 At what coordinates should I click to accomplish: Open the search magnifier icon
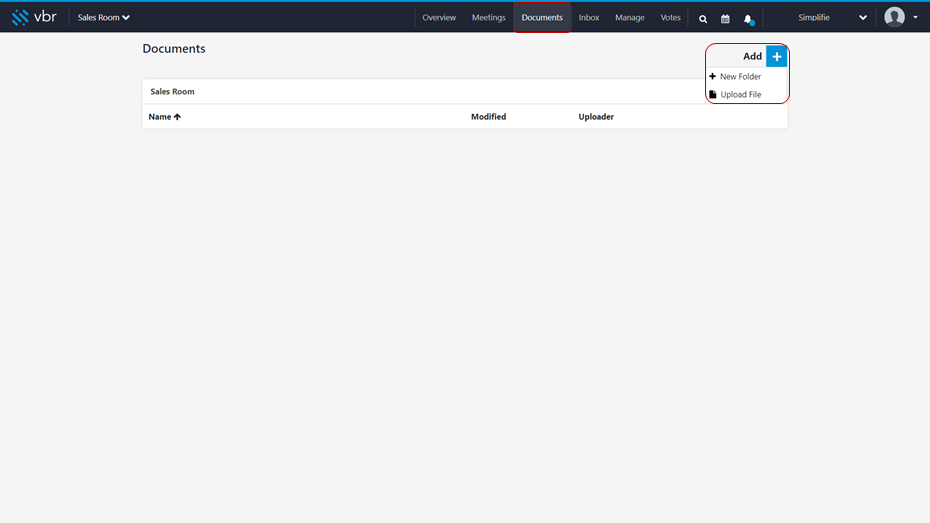tap(703, 19)
